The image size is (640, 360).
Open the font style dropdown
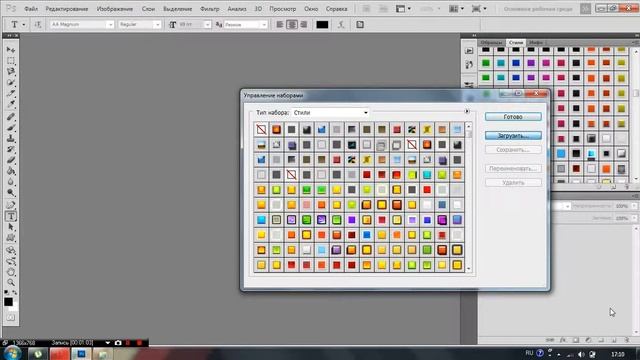click(x=157, y=25)
